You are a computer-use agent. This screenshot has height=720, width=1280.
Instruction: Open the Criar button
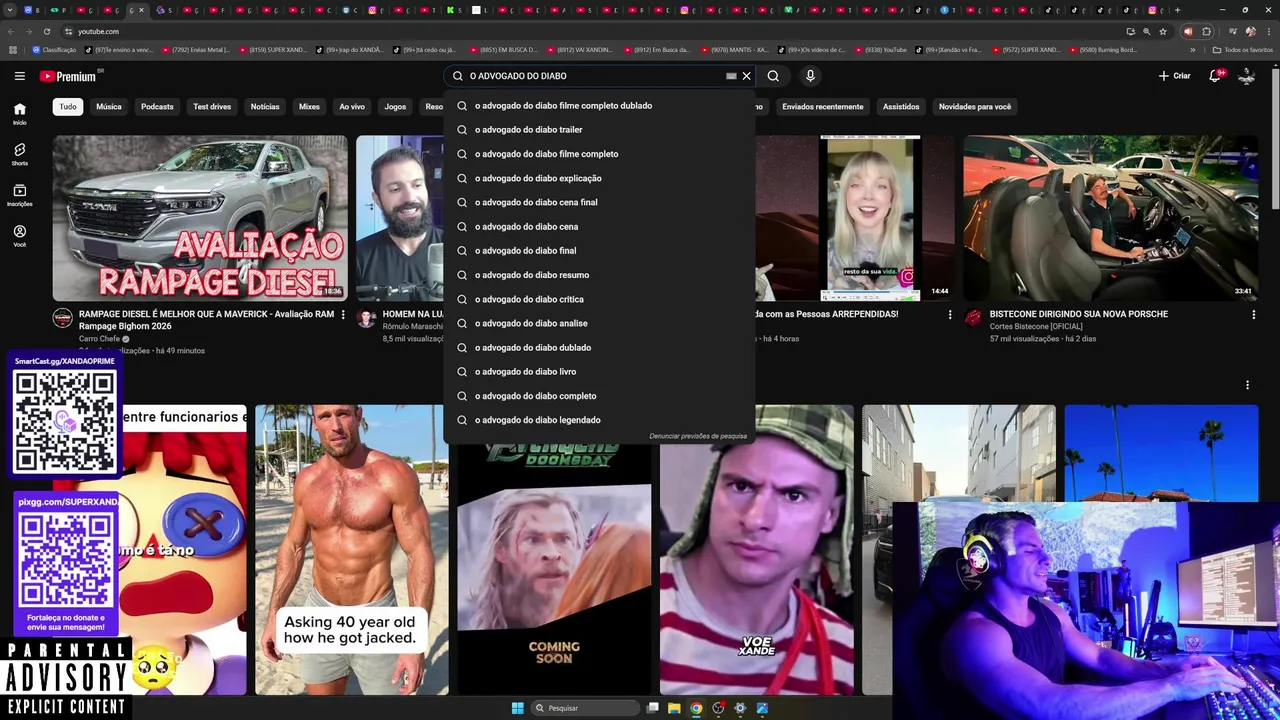point(1174,76)
